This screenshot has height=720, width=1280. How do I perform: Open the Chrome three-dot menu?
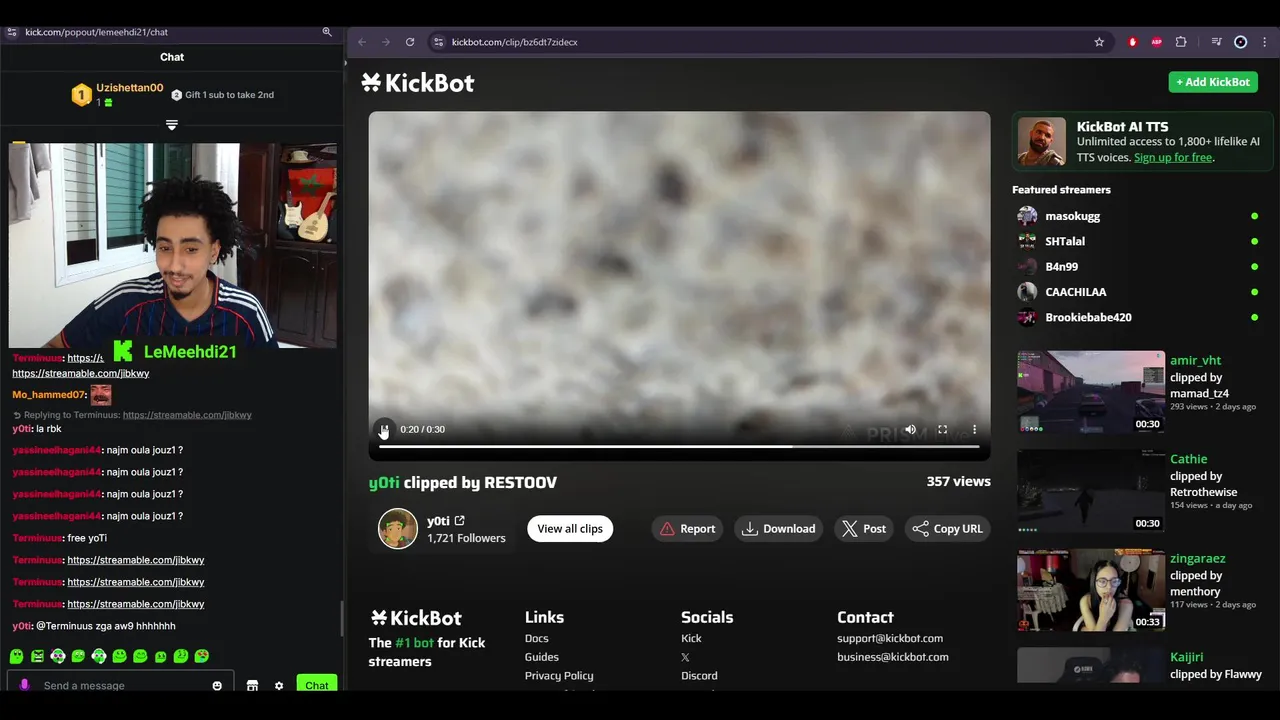pos(1264,42)
